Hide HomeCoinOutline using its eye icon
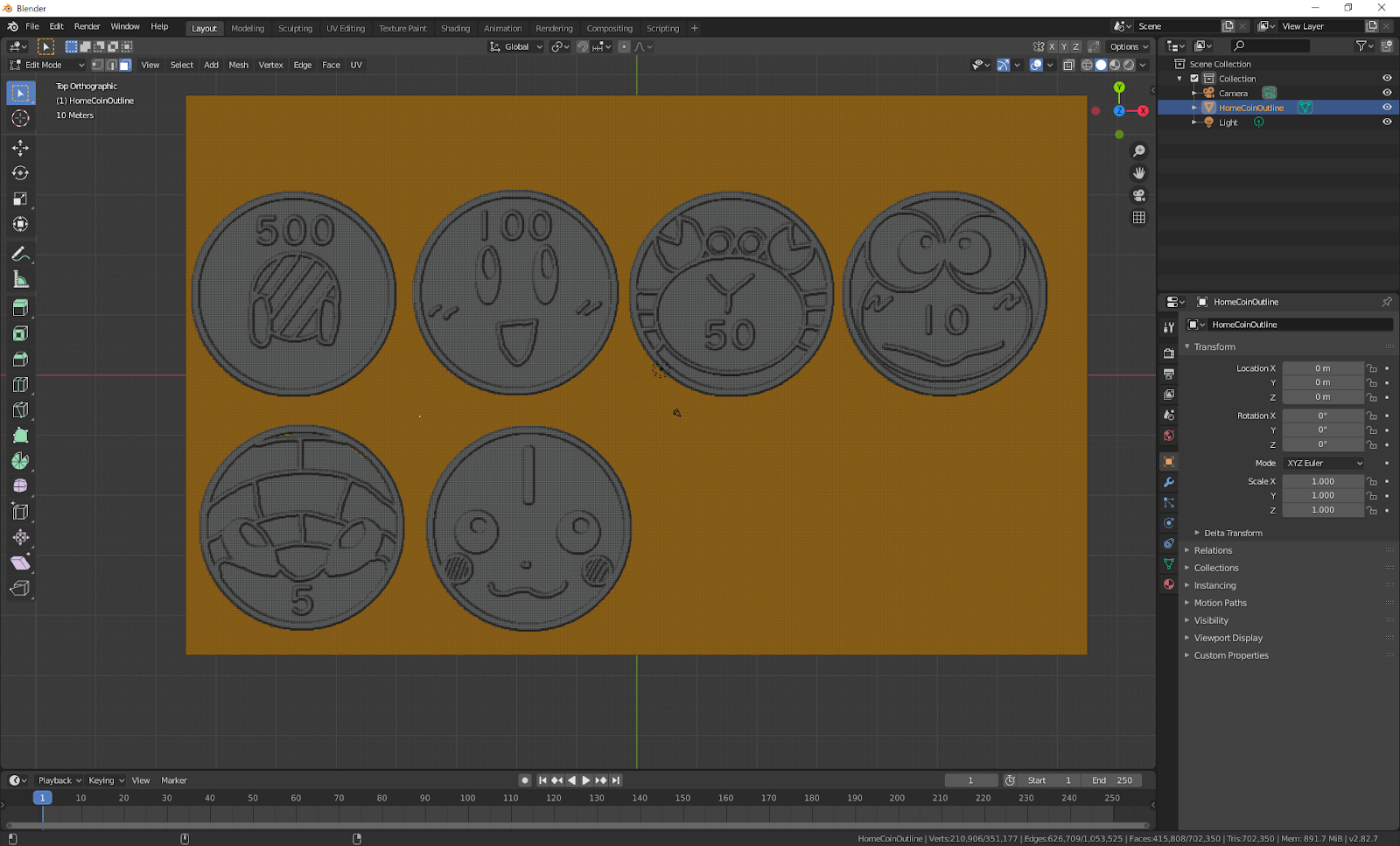 1387,108
